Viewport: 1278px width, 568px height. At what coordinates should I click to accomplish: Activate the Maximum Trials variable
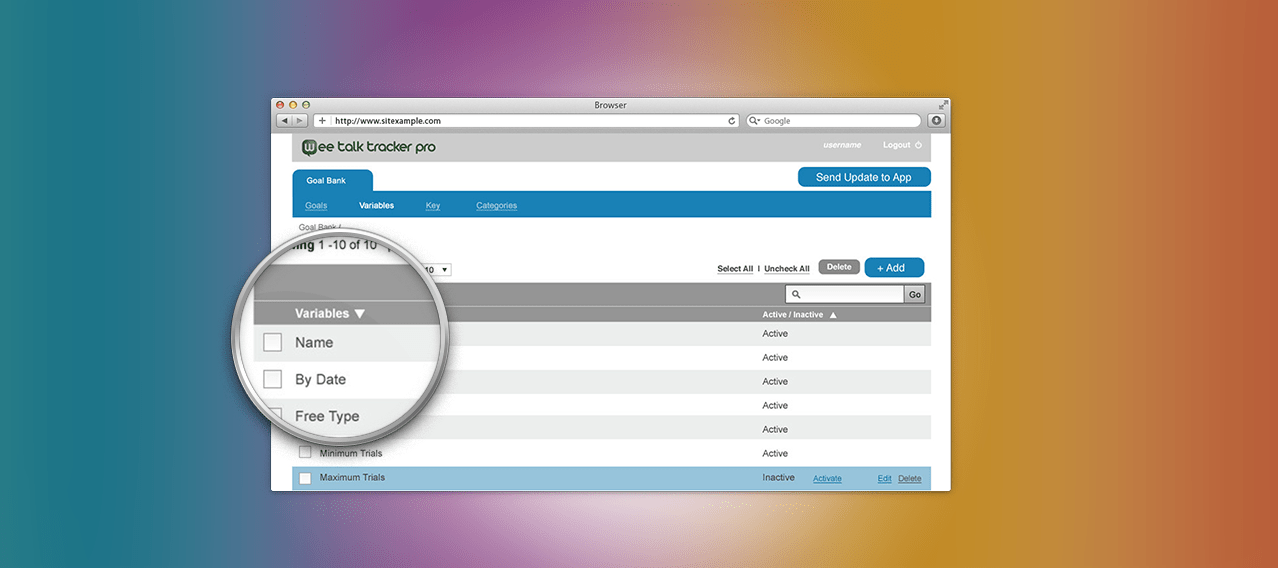click(x=827, y=479)
